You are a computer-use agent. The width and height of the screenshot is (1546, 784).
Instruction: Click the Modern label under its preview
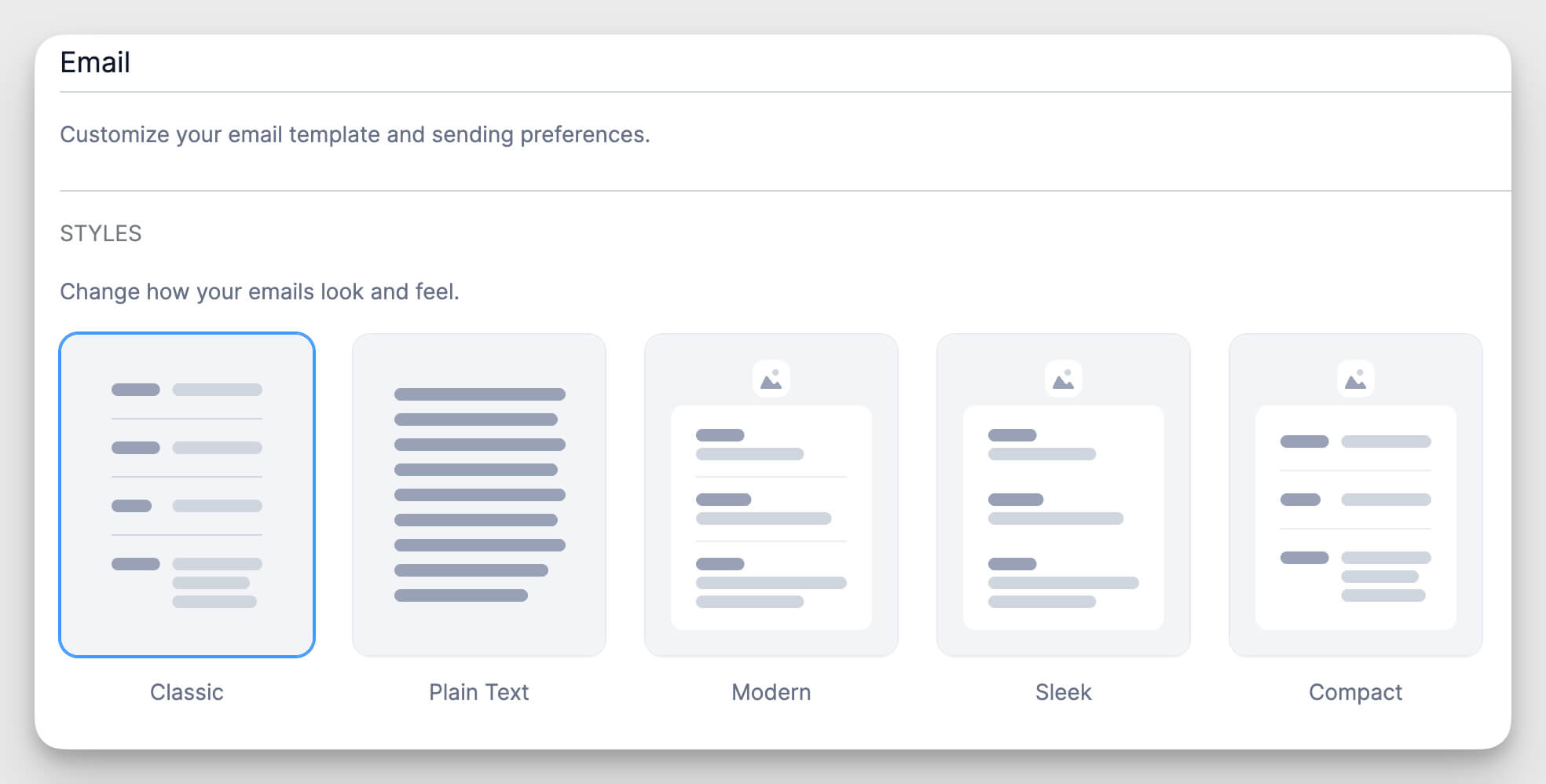click(771, 692)
